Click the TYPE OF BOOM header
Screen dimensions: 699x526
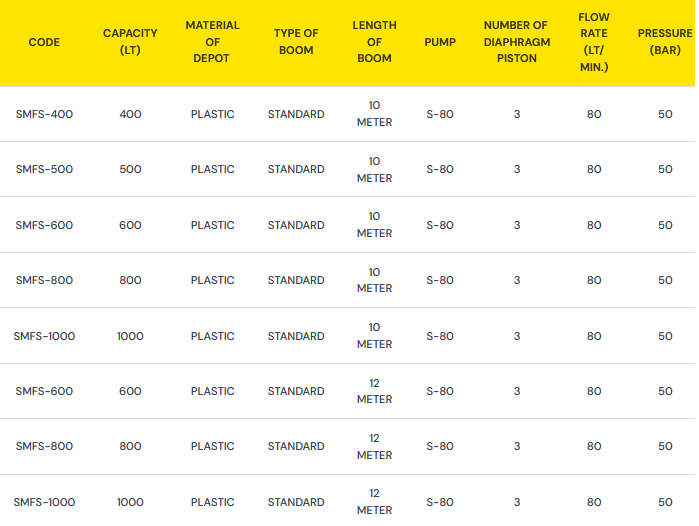click(x=296, y=42)
